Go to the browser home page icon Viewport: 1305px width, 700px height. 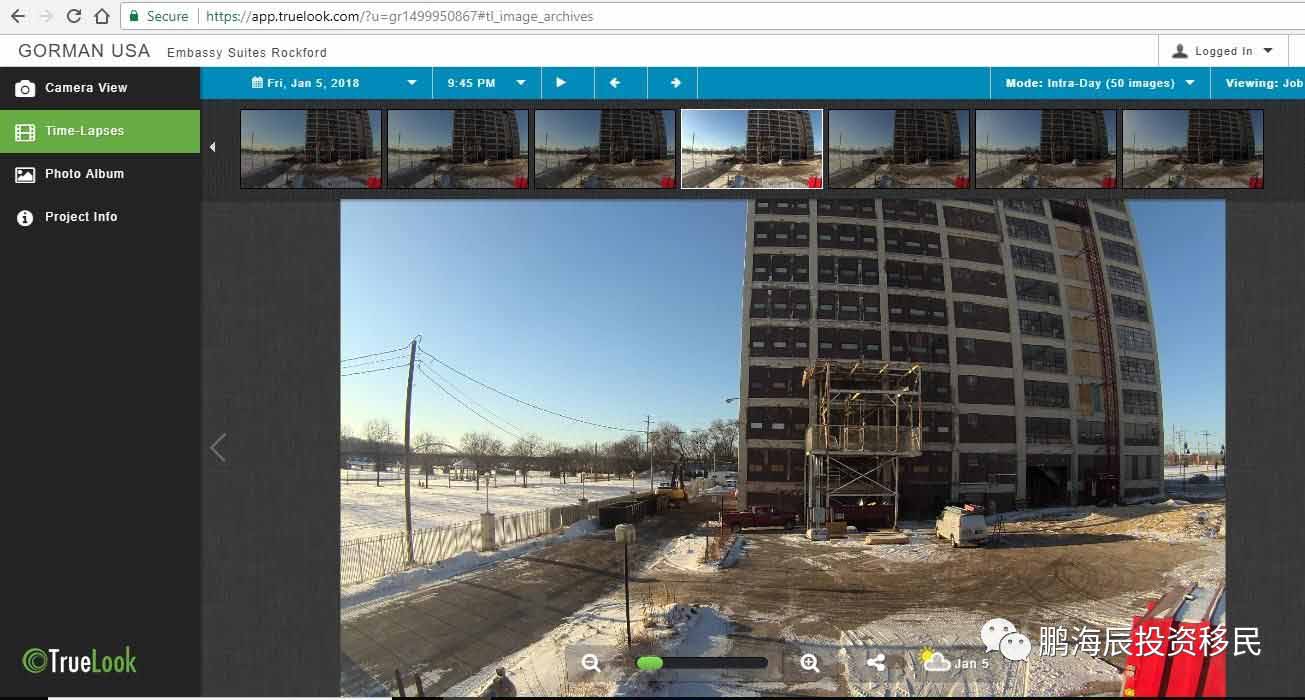click(101, 16)
